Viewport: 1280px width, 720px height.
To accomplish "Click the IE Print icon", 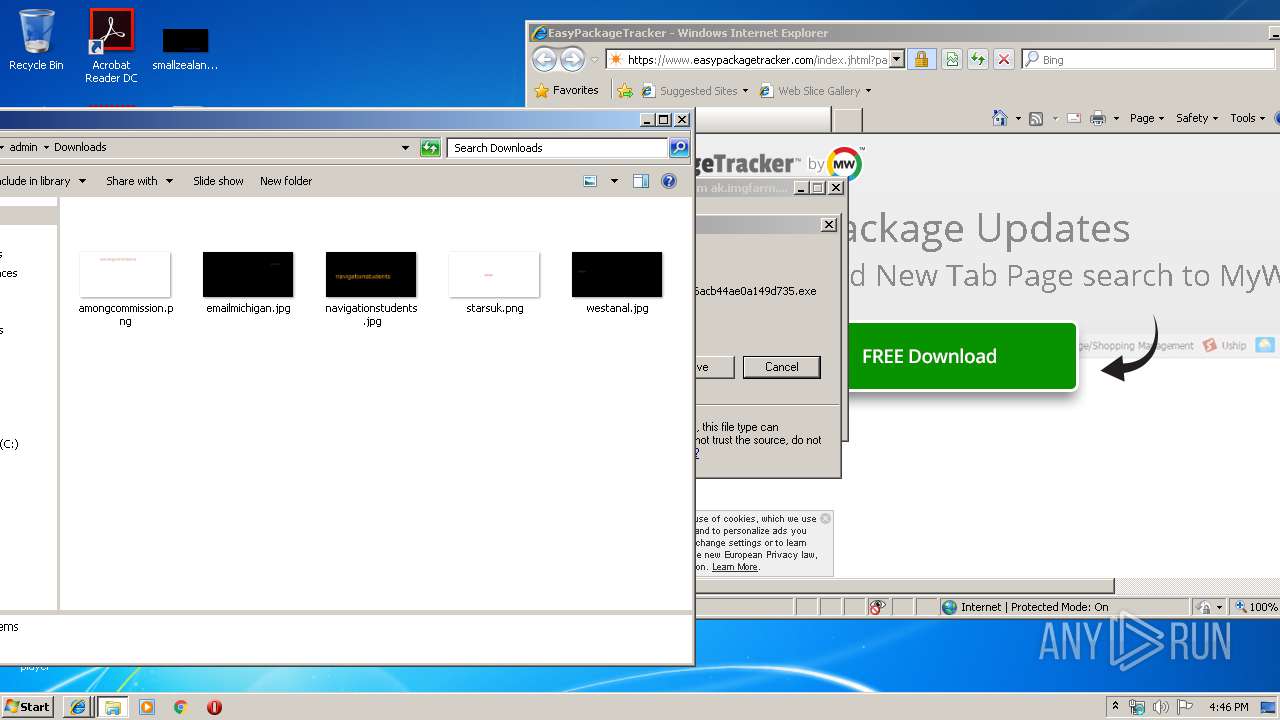I will 1097,118.
